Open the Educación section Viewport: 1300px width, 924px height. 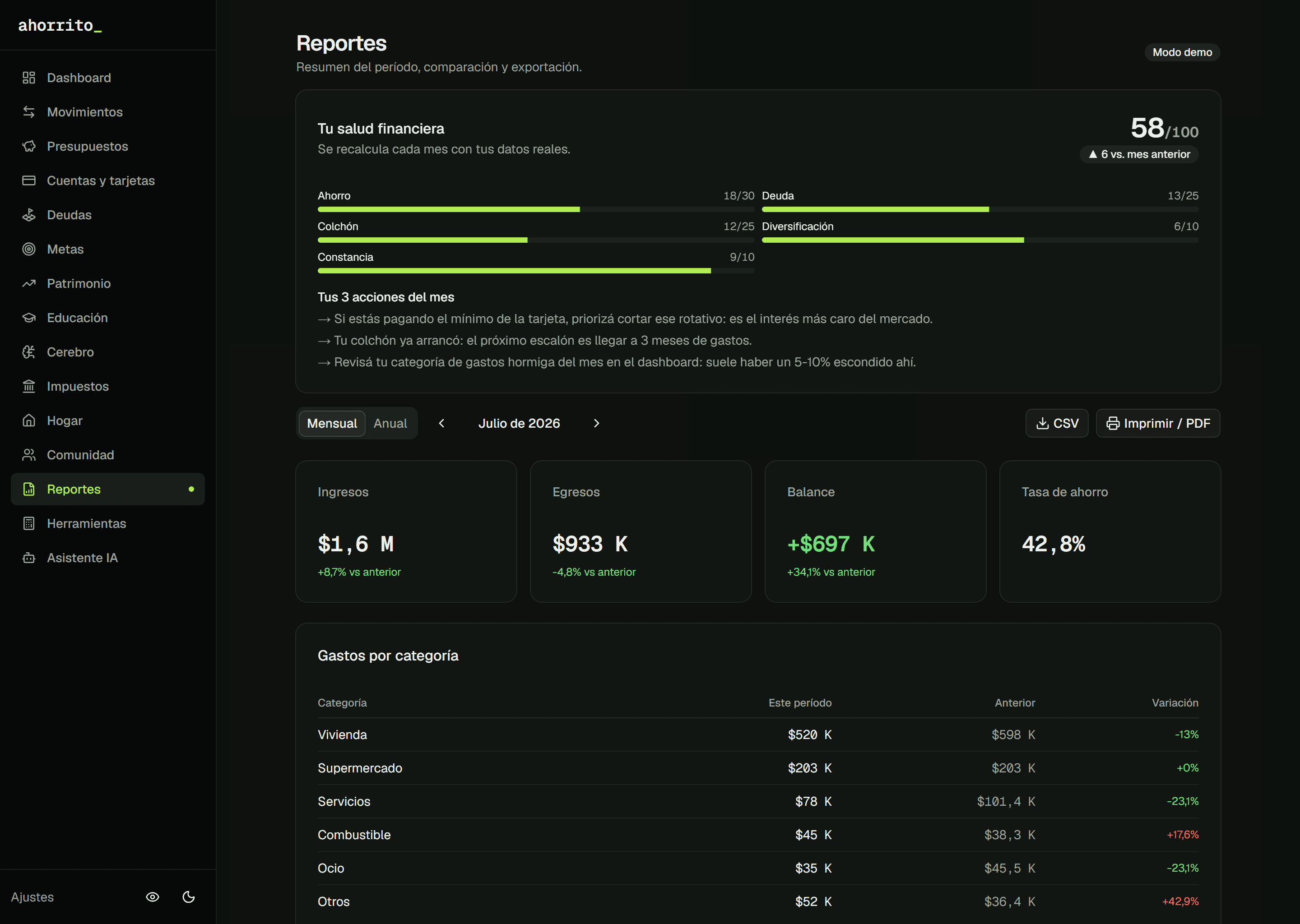point(107,318)
